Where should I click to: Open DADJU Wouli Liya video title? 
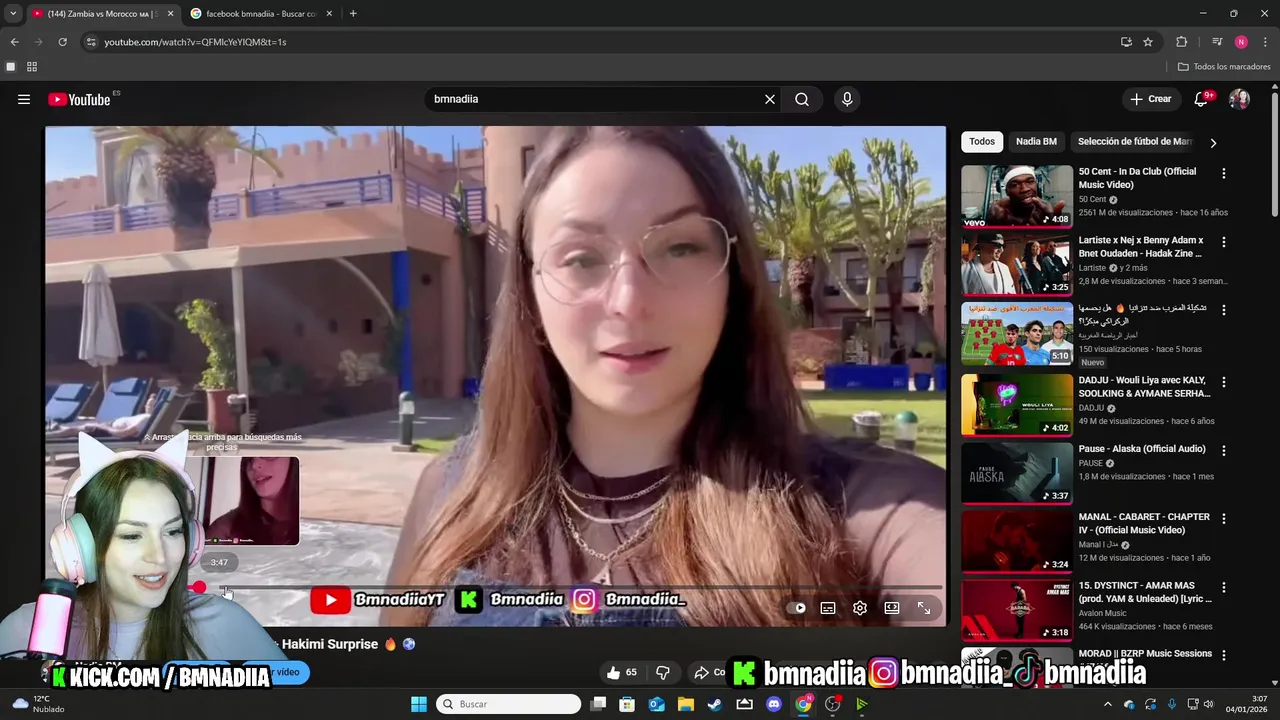[1144, 387]
